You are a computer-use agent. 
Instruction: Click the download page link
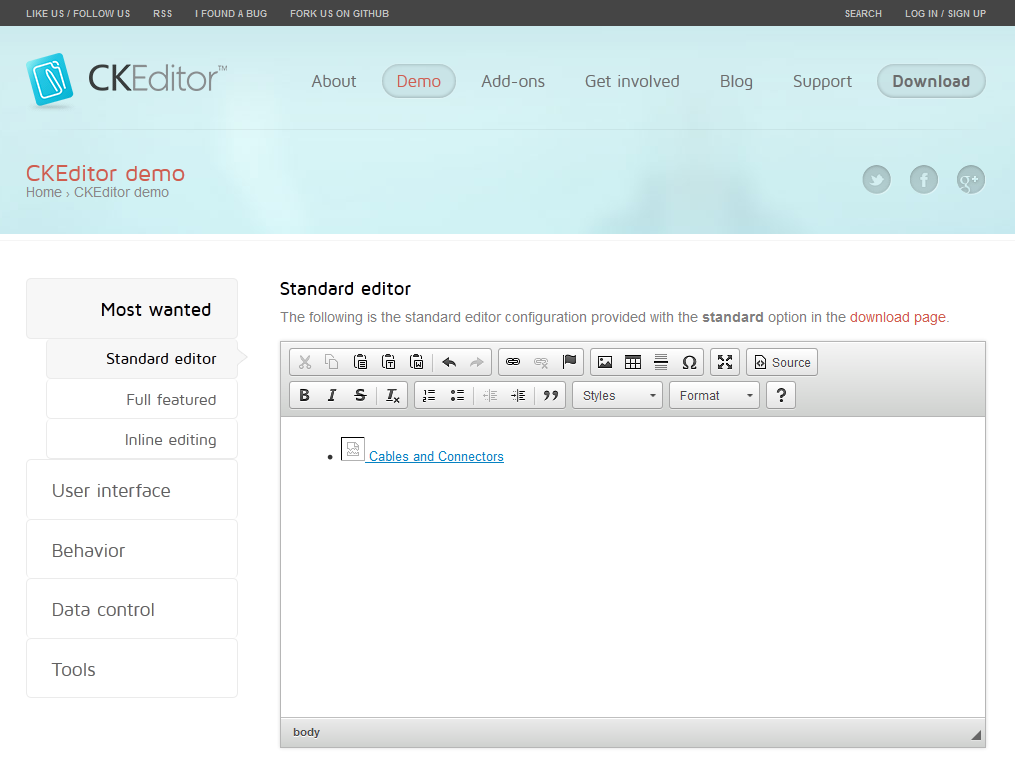[x=898, y=317]
